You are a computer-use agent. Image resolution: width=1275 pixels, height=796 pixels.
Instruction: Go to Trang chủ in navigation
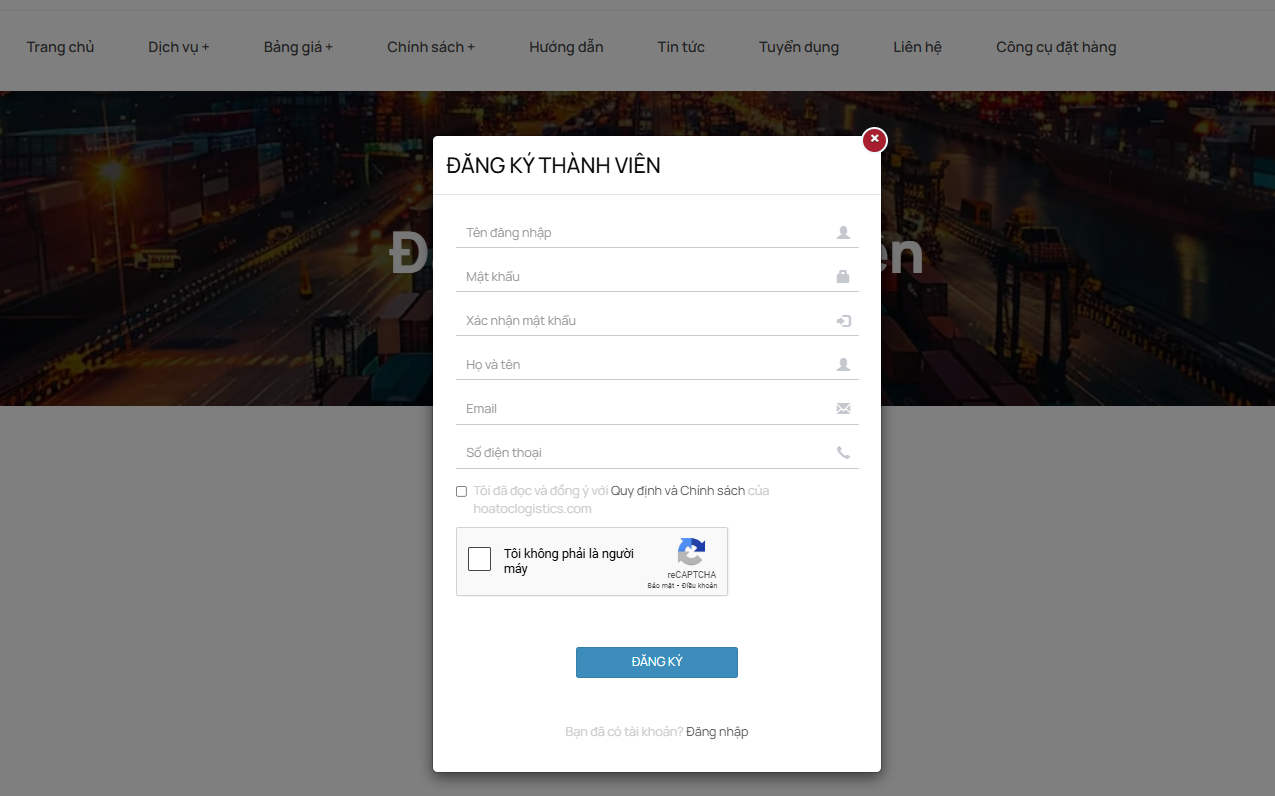(x=60, y=47)
